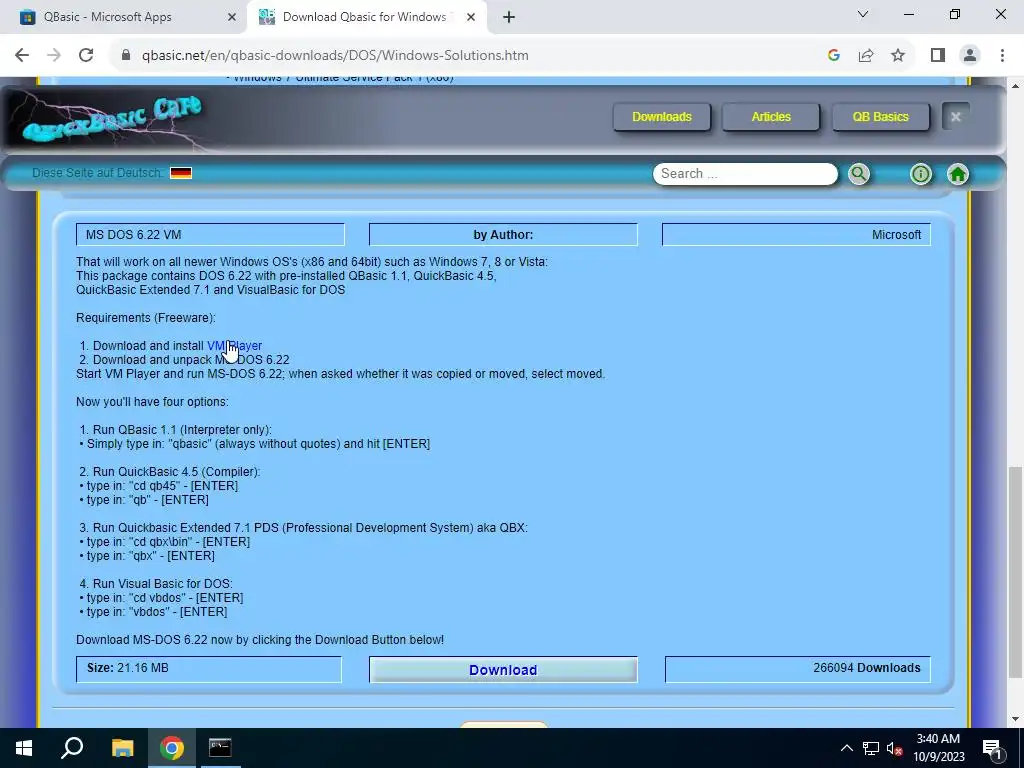Click Chrome icon in the taskbar
Image resolution: width=1024 pixels, height=768 pixels.
[172, 748]
